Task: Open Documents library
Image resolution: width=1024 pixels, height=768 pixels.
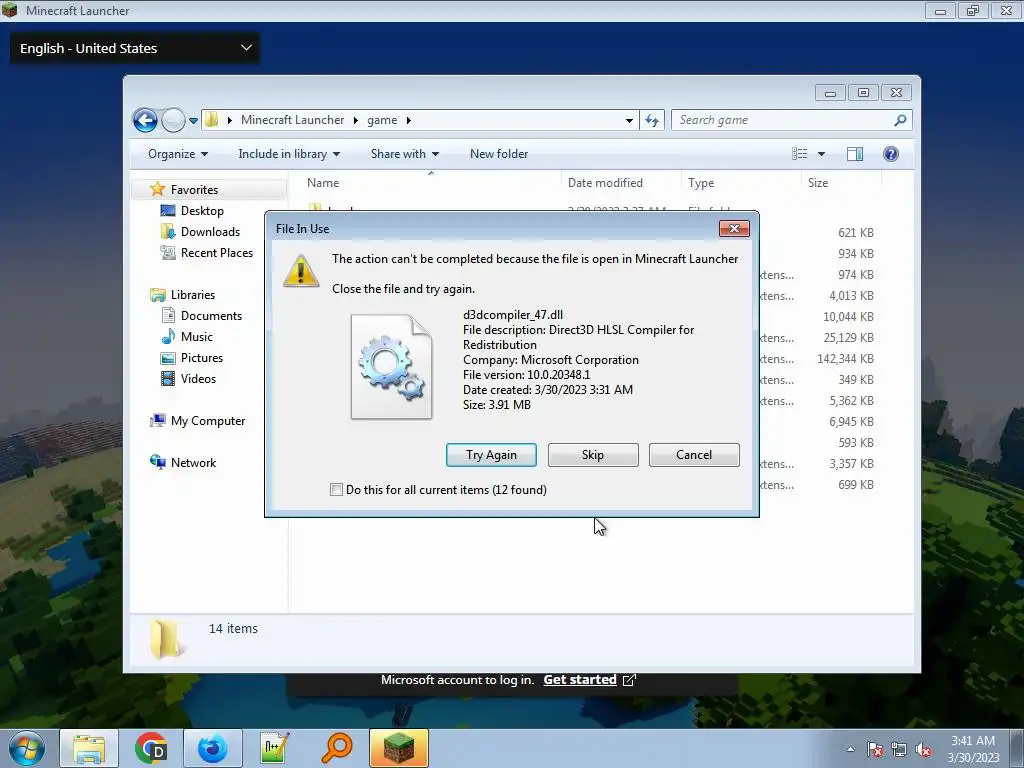Action: pos(211,315)
